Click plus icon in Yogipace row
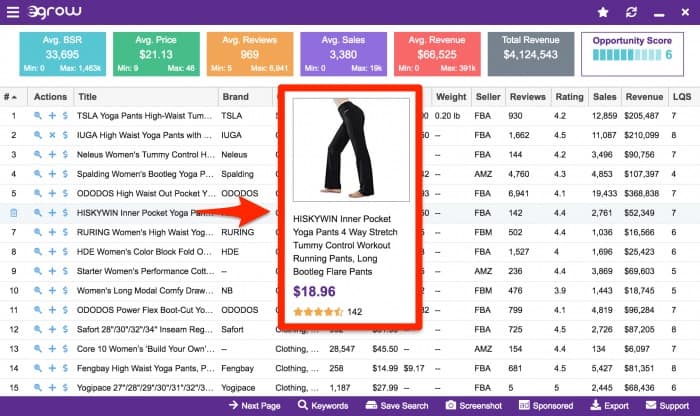700x416 pixels. click(x=52, y=387)
